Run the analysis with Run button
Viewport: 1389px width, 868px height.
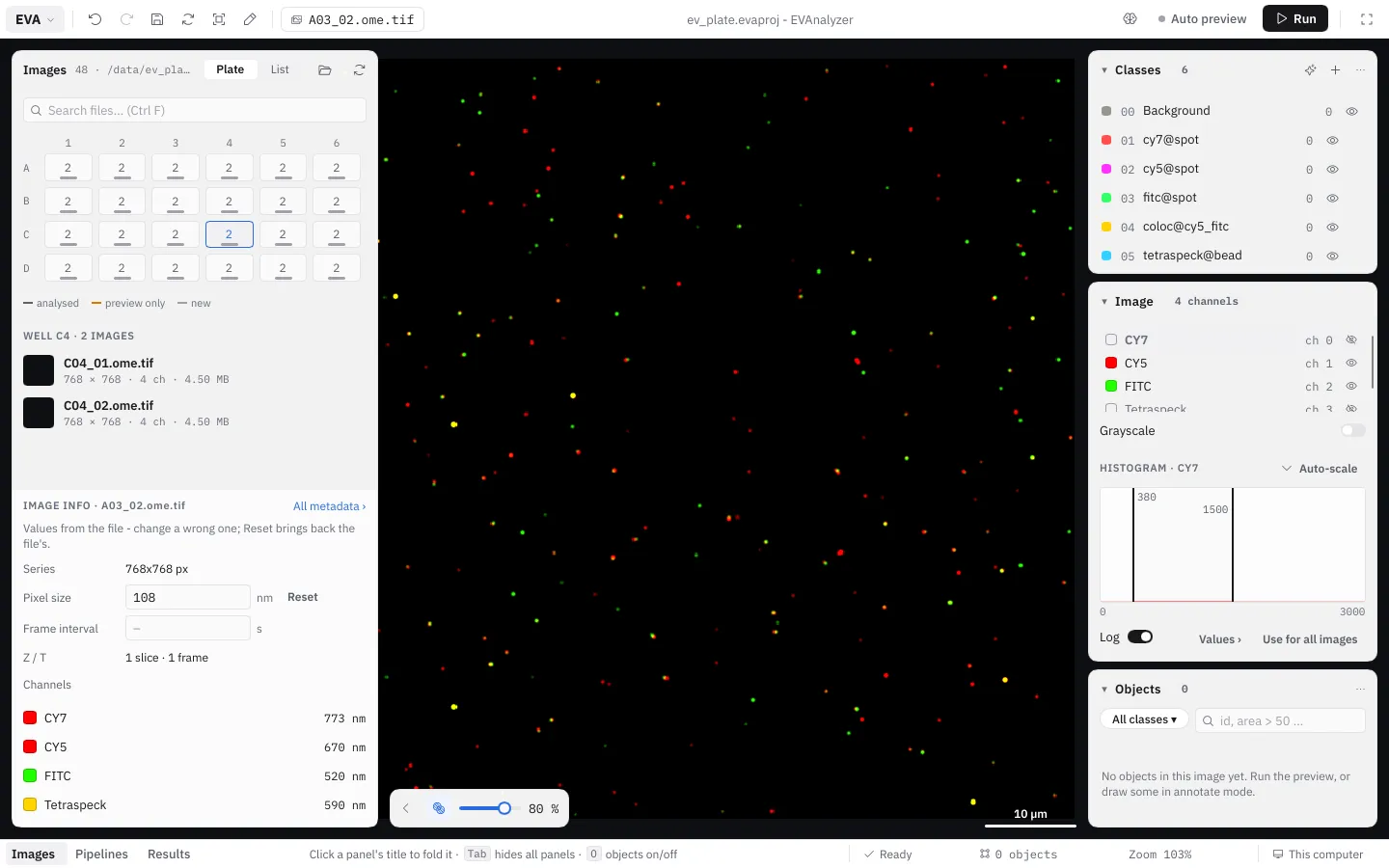click(x=1295, y=19)
